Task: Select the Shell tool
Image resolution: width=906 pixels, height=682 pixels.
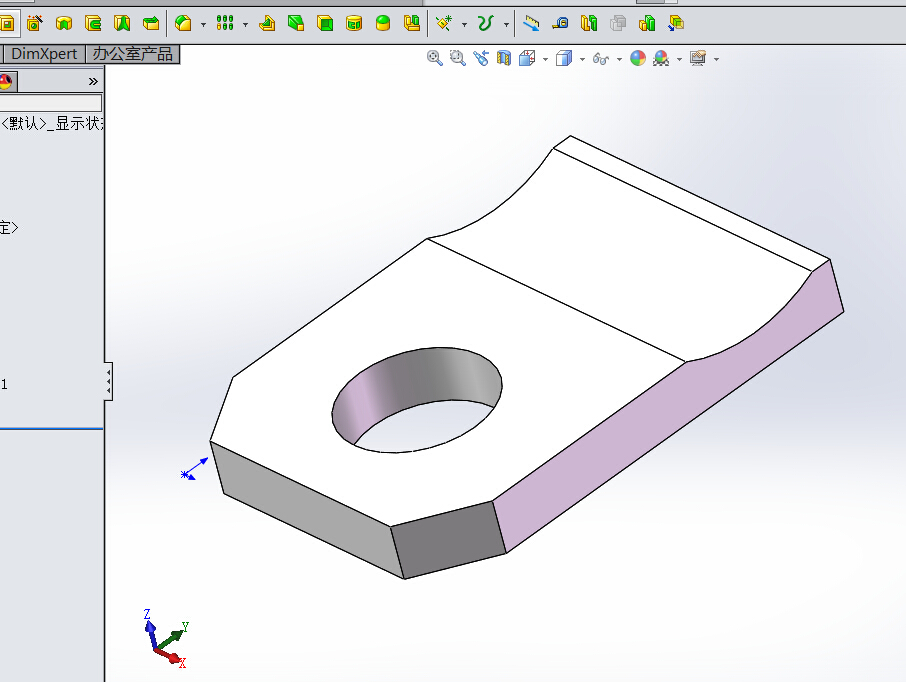Action: (325, 23)
